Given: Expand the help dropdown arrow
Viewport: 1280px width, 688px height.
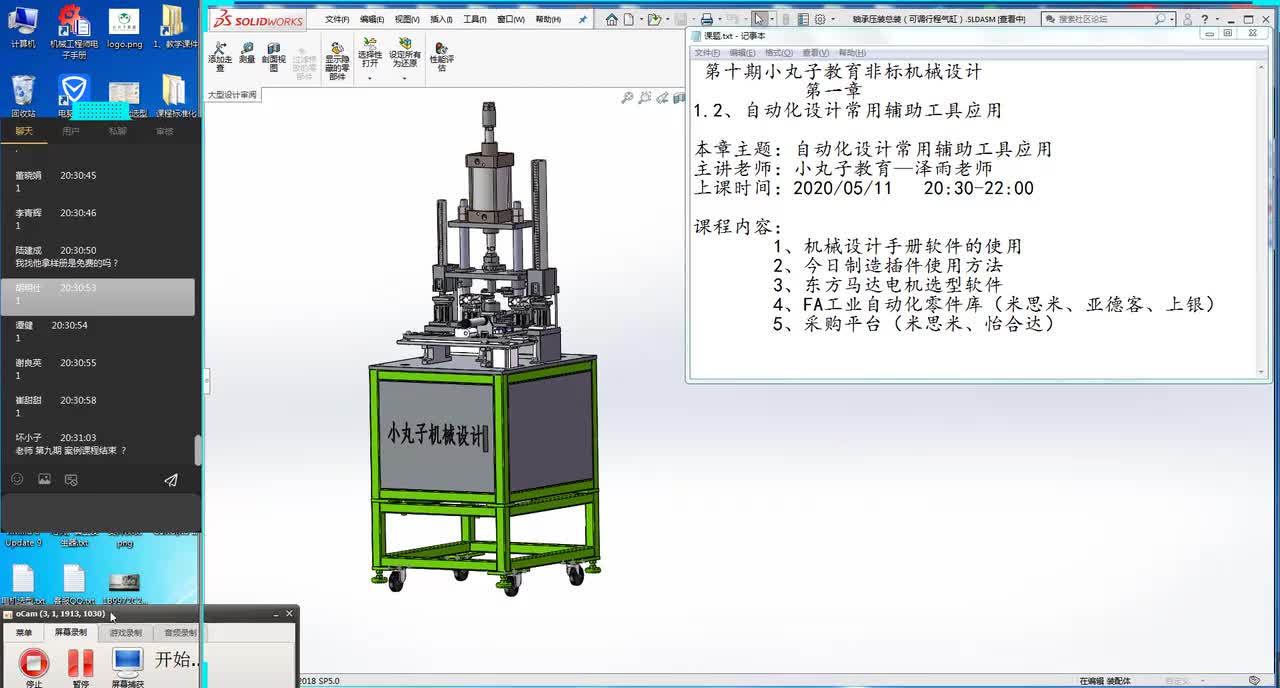Looking at the screenshot, I should coord(1217,19).
